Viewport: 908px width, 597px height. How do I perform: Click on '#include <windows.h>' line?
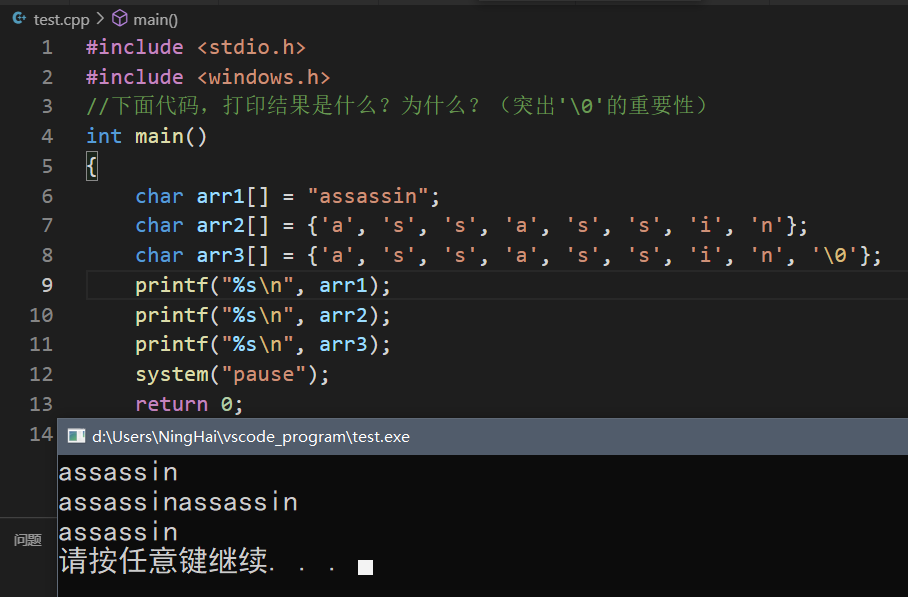point(208,77)
